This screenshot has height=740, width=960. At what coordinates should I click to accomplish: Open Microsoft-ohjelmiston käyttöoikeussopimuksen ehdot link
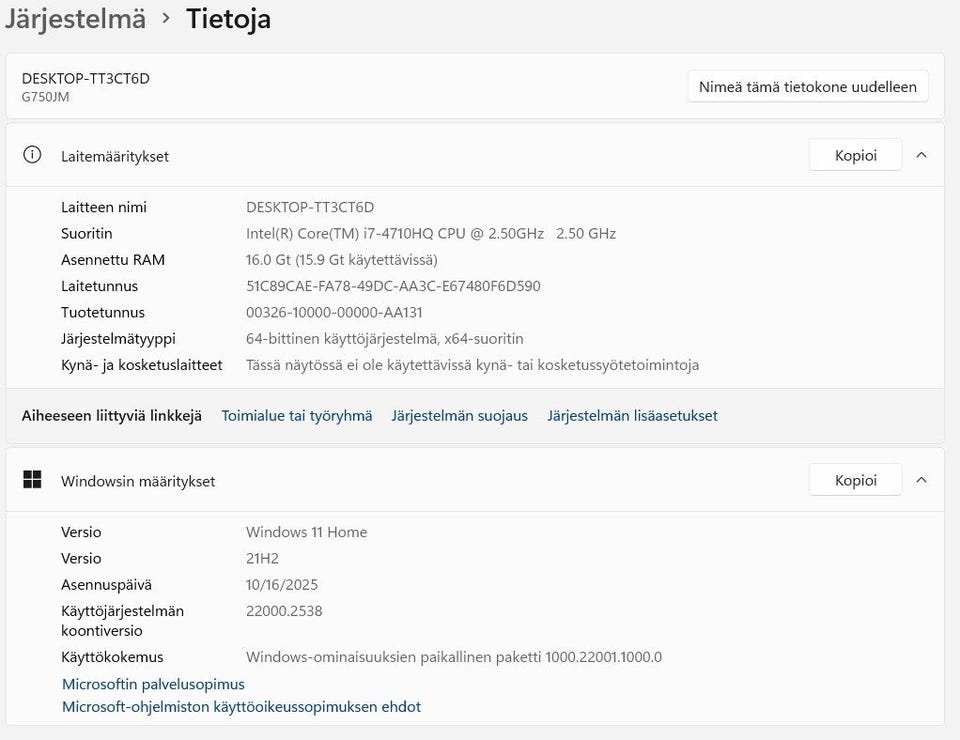point(241,707)
